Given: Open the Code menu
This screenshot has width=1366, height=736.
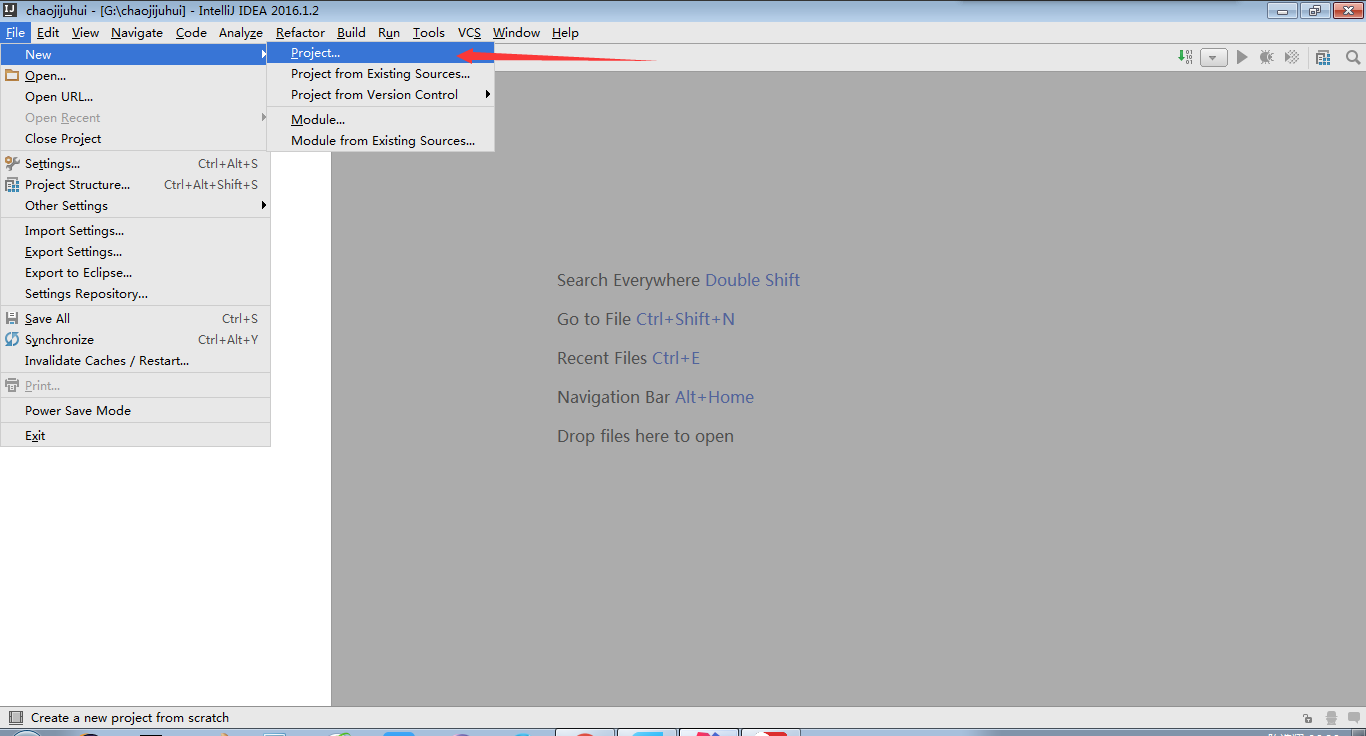Looking at the screenshot, I should [191, 33].
